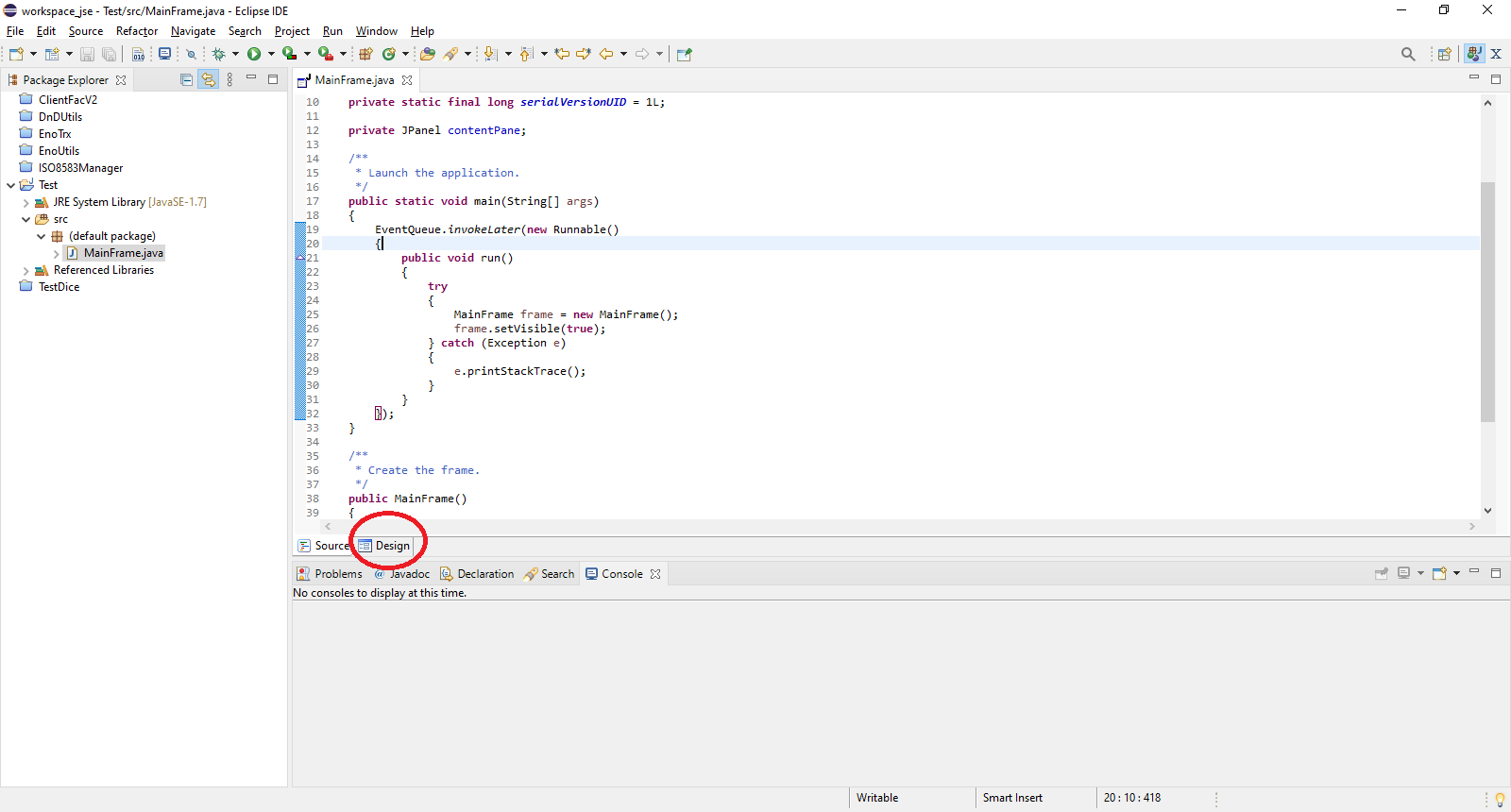Click the Debug bug icon
This screenshot has height=812, width=1511.
coord(218,54)
